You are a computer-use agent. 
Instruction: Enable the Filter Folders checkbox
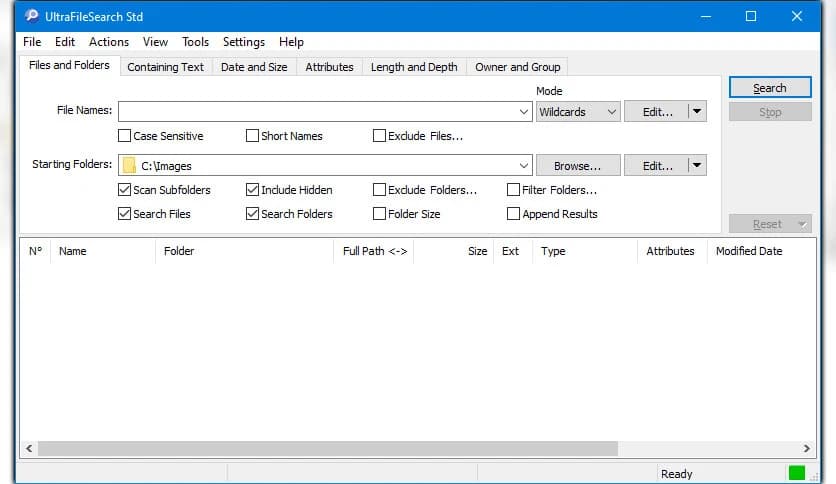513,190
